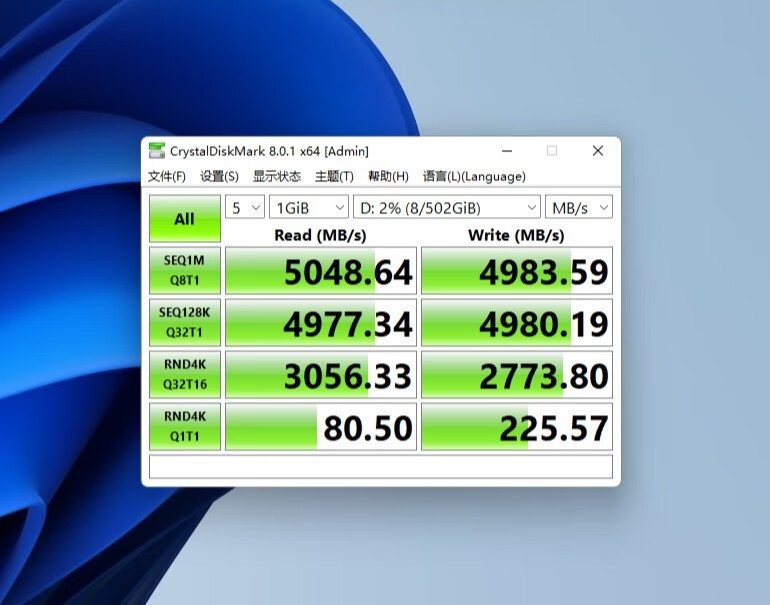Viewport: 770px width, 605px height.
Task: Start the SEQ1M Q8T1 test
Action: tap(185, 271)
